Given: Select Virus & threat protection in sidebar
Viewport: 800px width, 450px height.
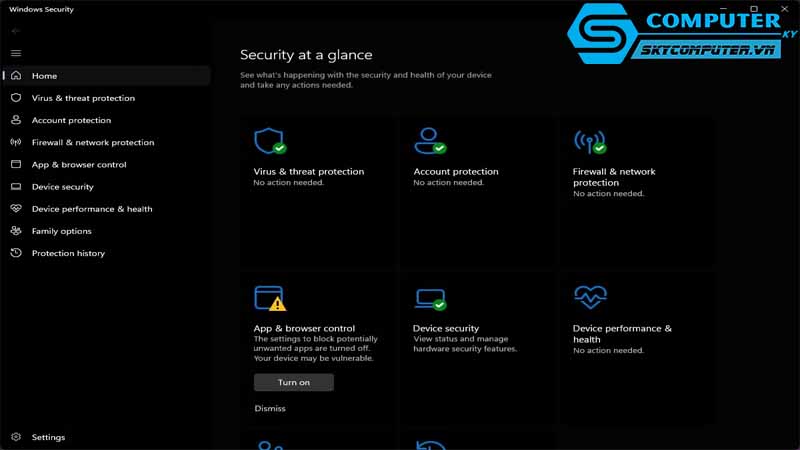Looking at the screenshot, I should point(83,98).
